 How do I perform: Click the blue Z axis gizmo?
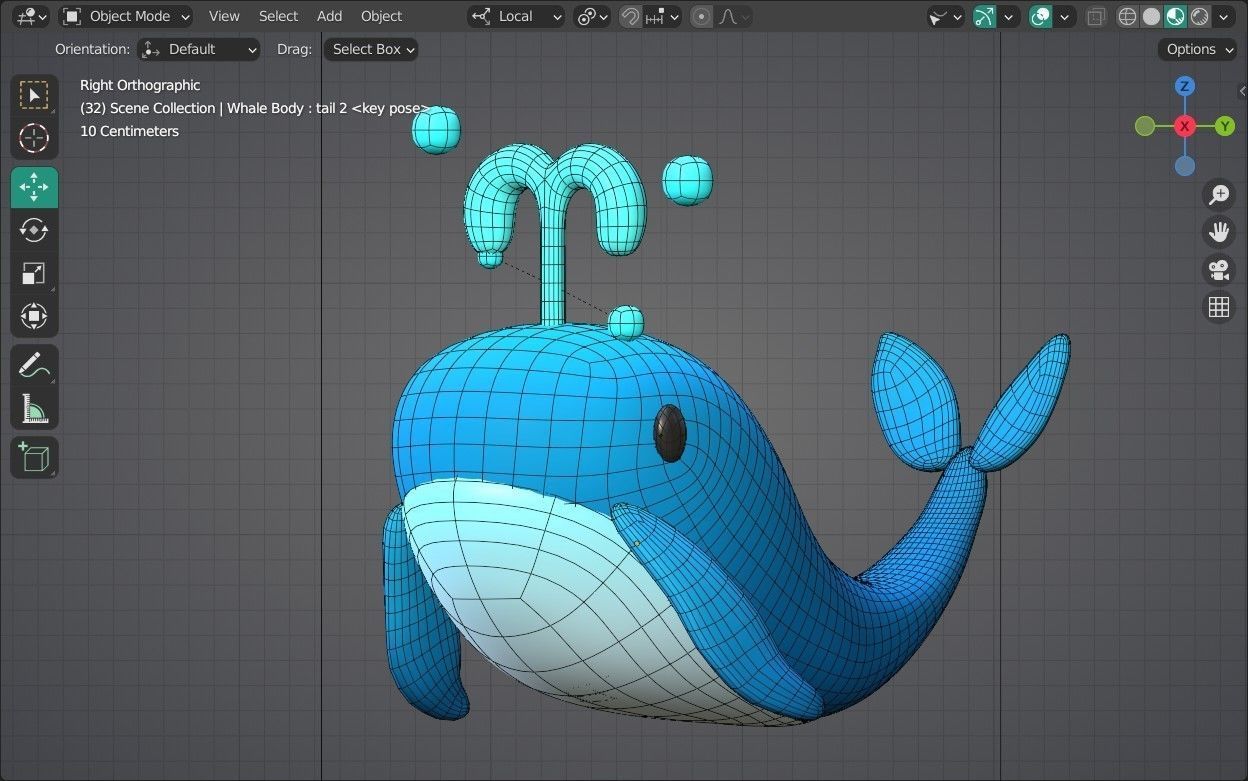(x=1185, y=86)
